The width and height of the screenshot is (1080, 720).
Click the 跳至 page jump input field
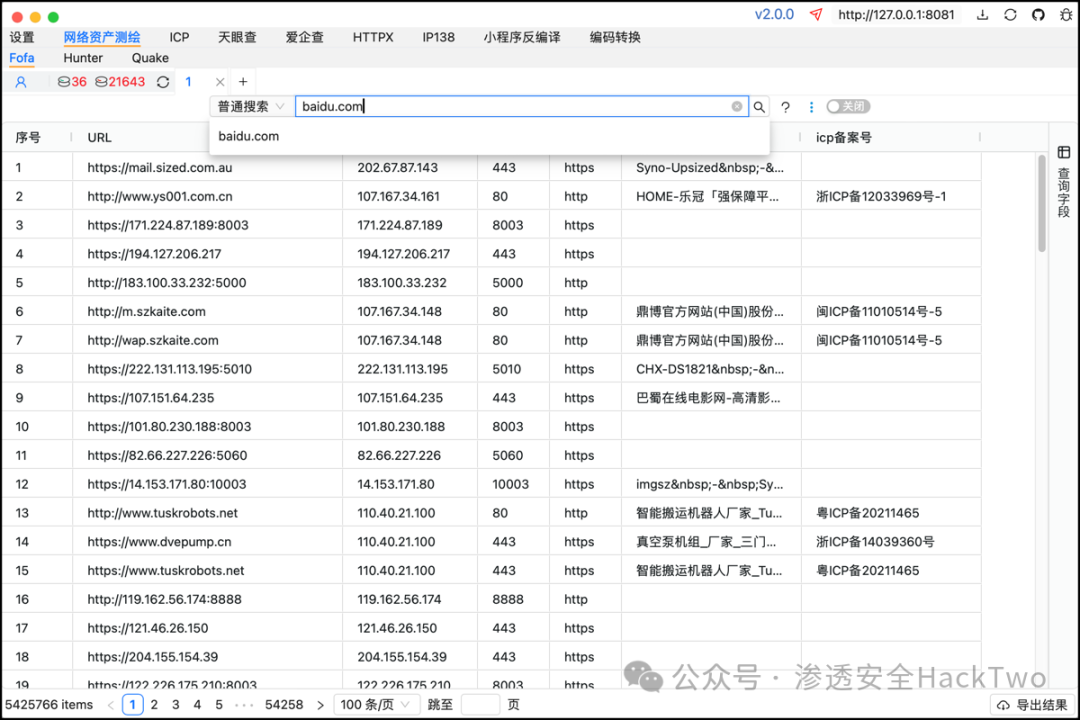pyautogui.click(x=480, y=704)
